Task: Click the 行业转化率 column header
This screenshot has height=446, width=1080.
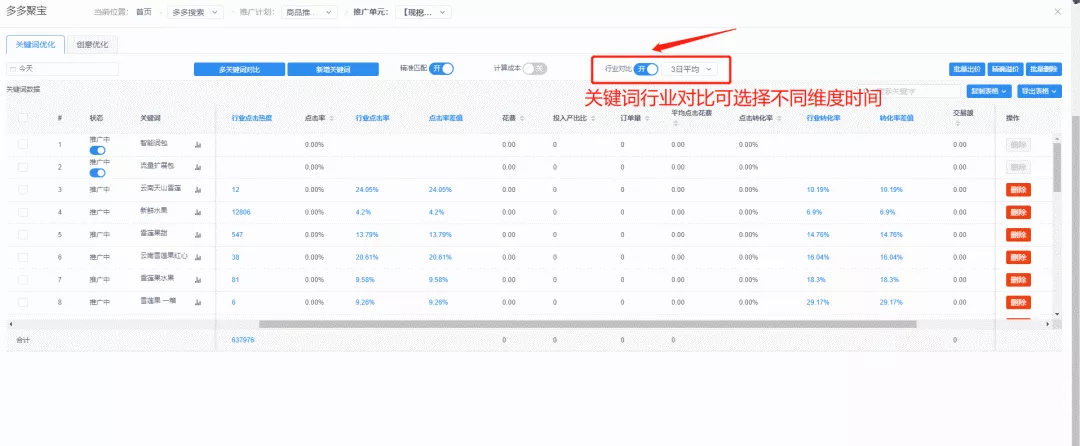Action: click(x=823, y=118)
